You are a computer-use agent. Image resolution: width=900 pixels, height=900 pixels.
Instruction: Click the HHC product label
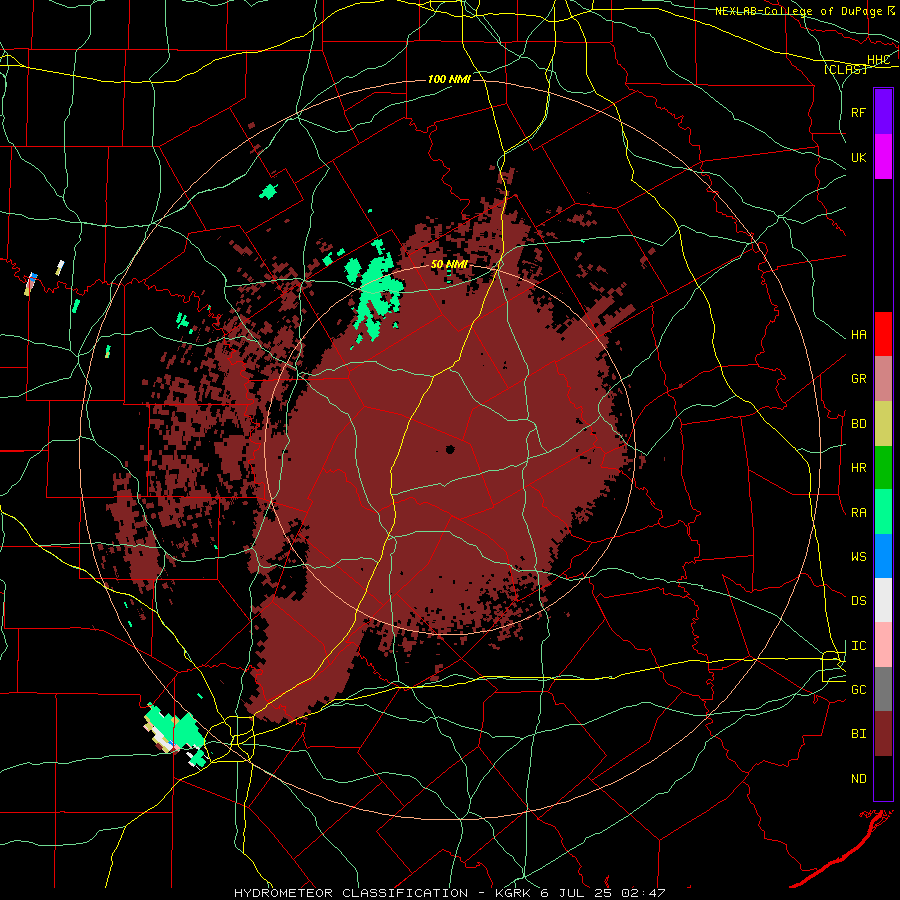(879, 59)
